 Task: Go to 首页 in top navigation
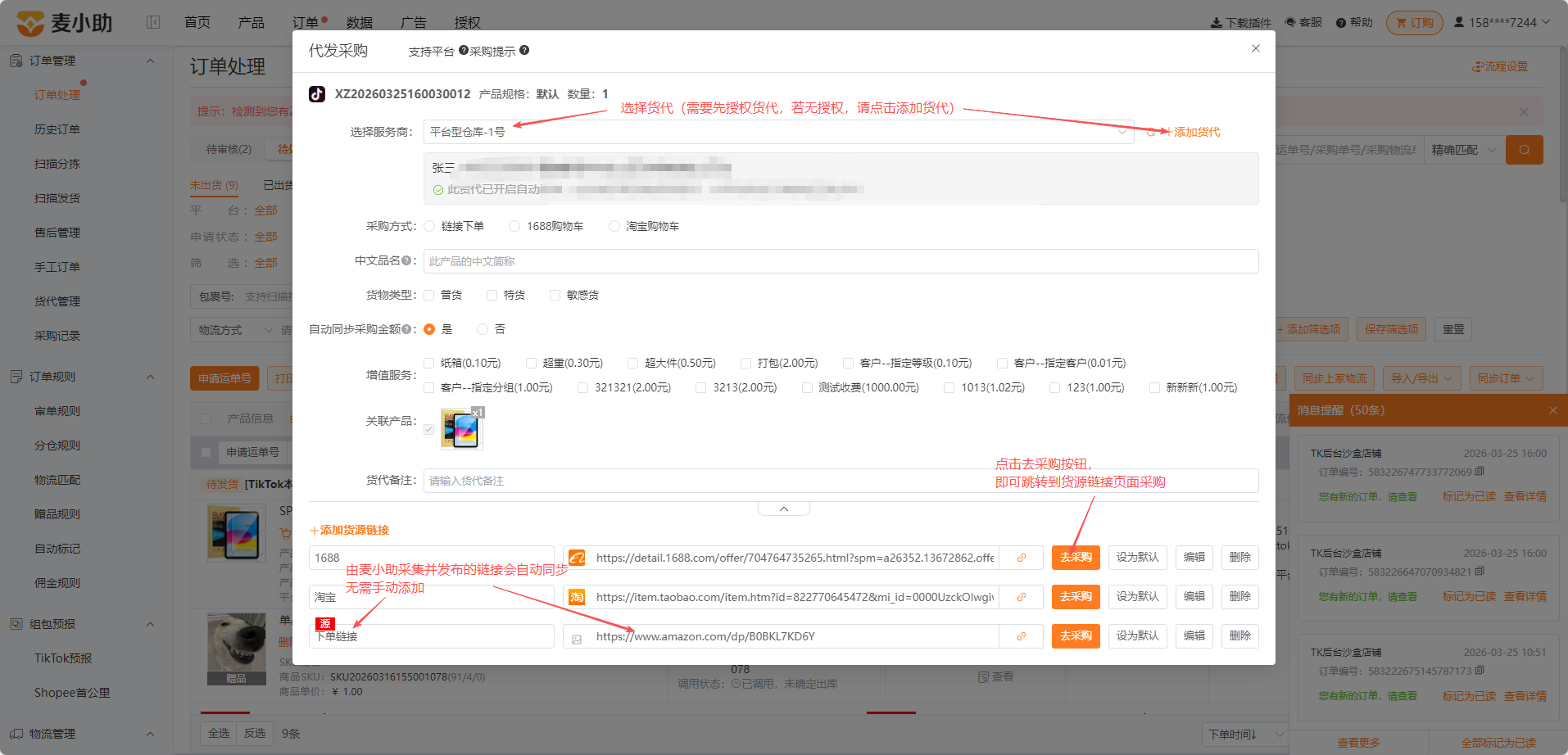pos(197,22)
